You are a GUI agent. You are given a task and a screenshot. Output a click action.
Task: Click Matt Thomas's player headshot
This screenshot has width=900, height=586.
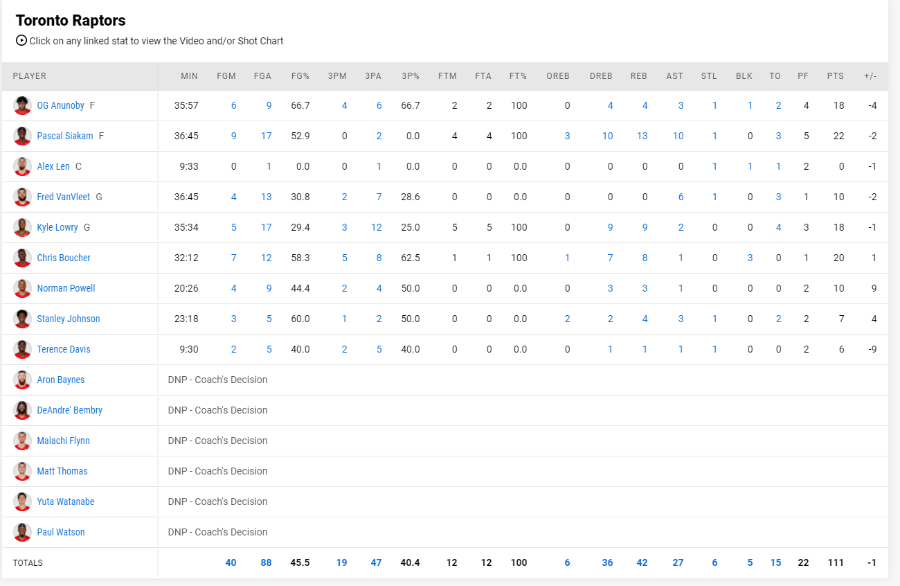click(x=22, y=471)
